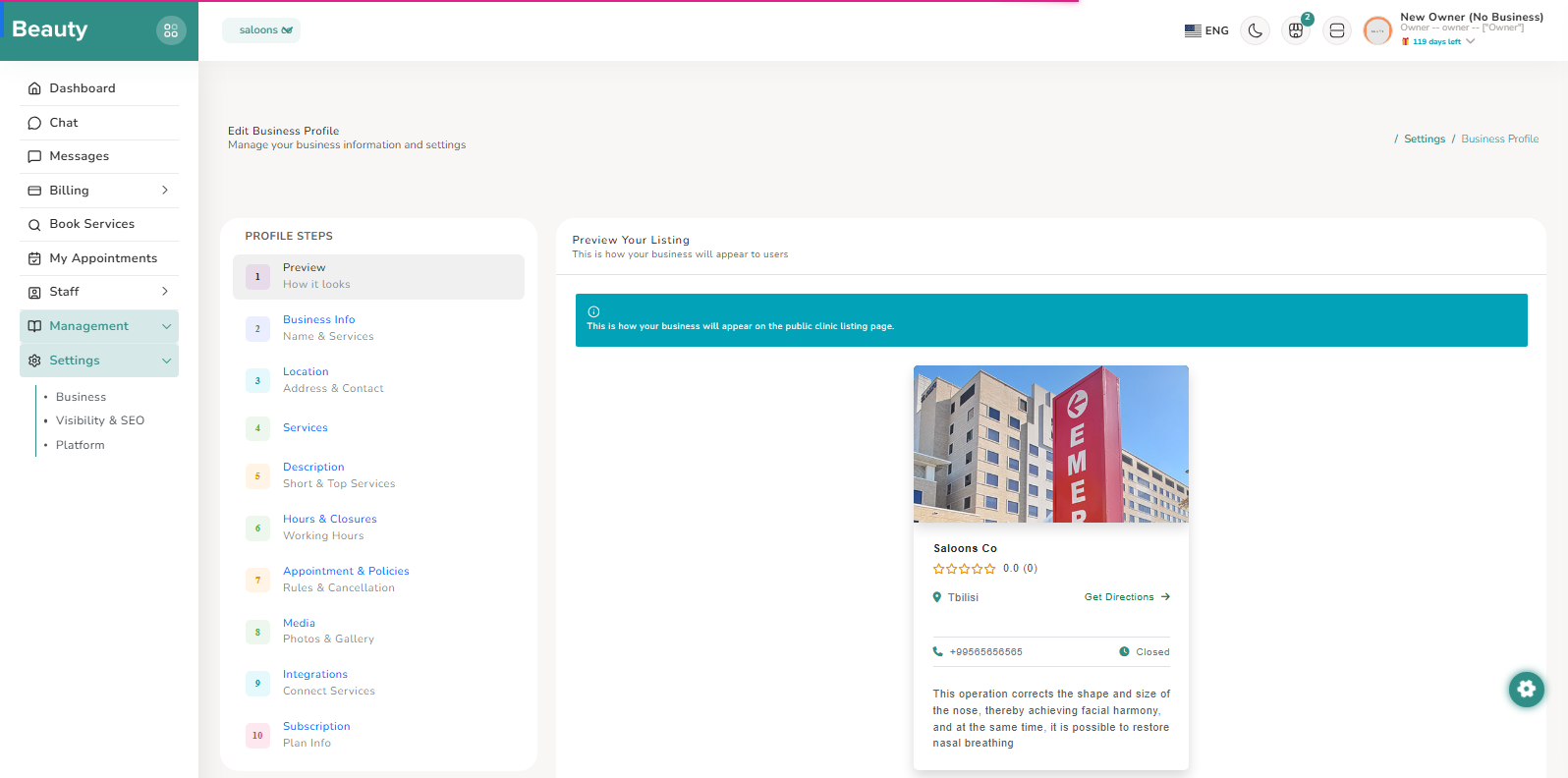Click the New Owner (No Business) name

coord(1472,18)
